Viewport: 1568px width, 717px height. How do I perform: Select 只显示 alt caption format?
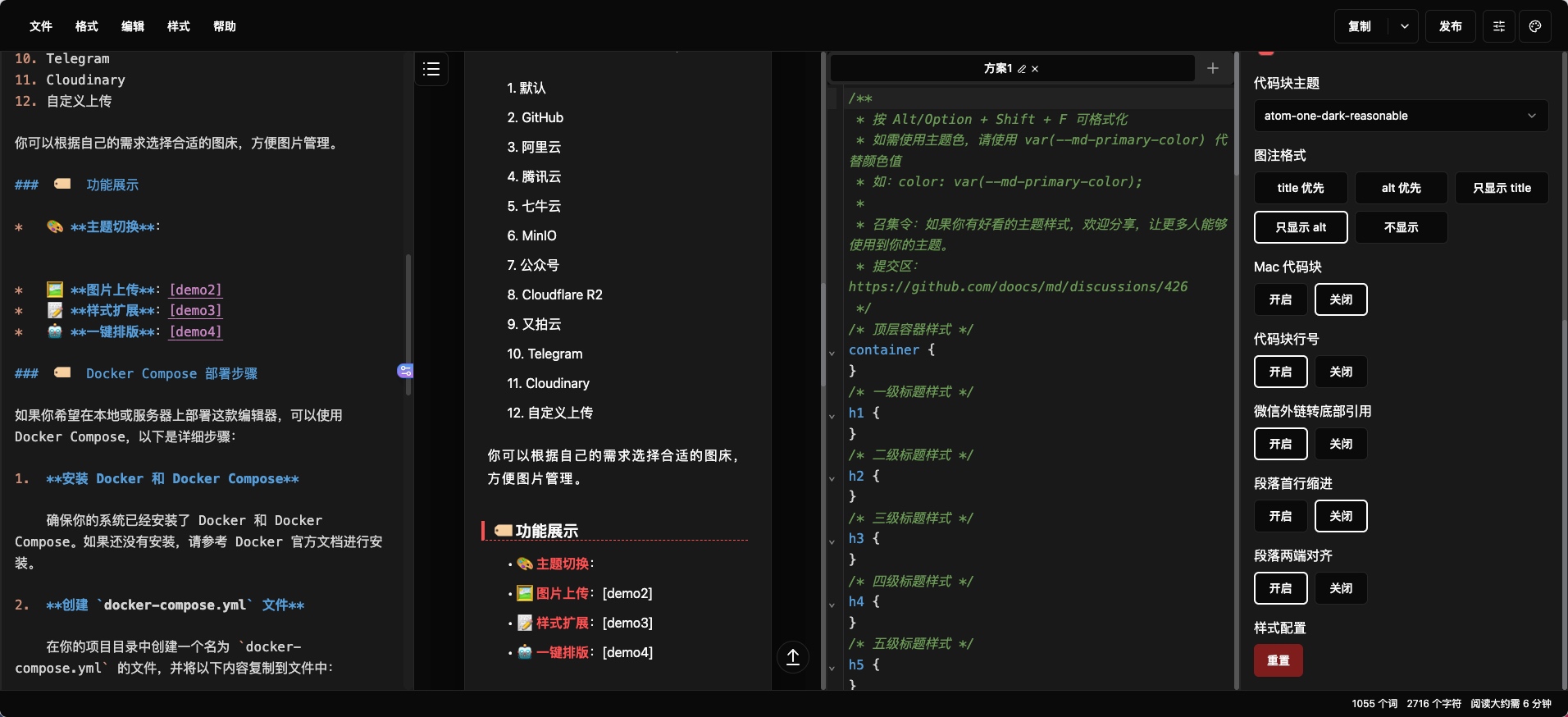pos(1301,227)
